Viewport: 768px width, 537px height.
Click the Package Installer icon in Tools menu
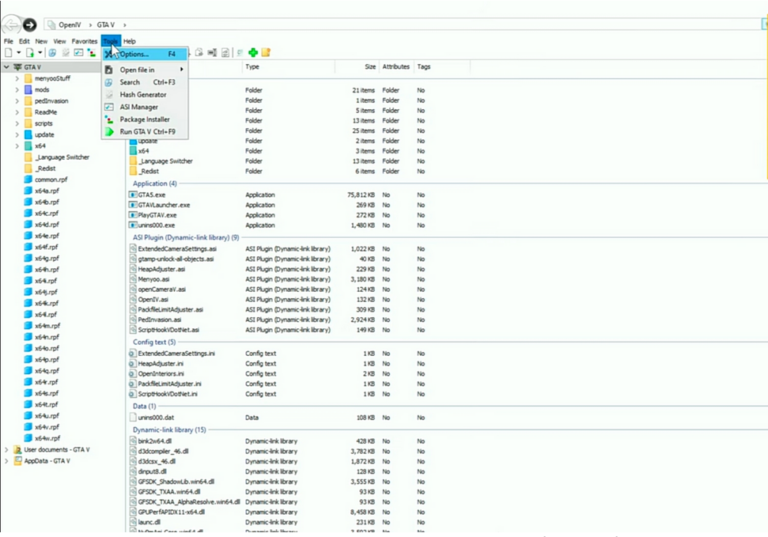[x=109, y=120]
